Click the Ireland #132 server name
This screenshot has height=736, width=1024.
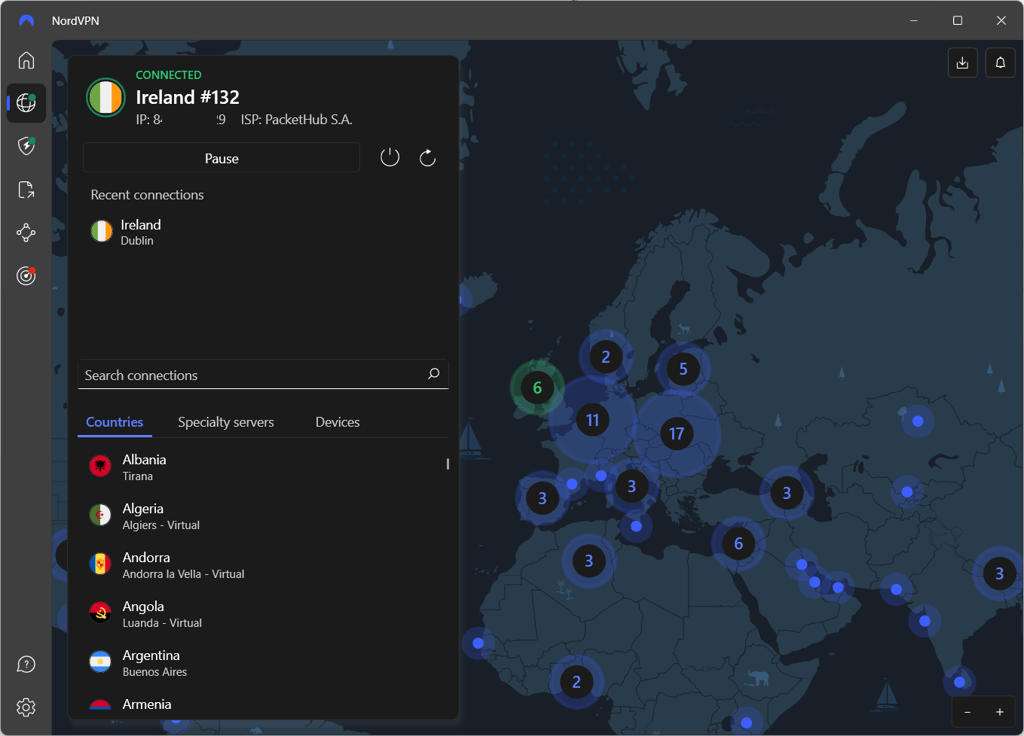click(x=187, y=97)
